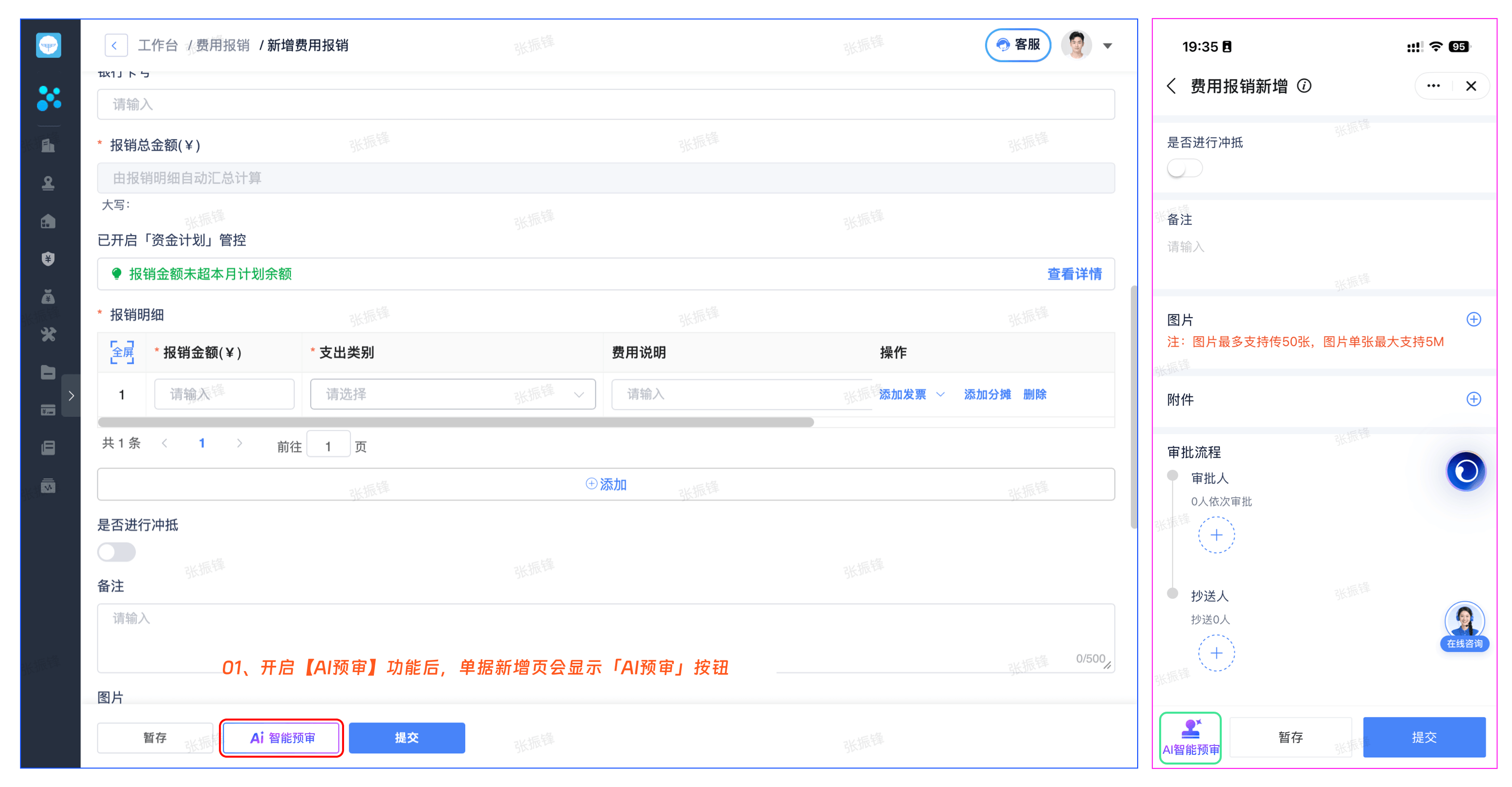
Task: Click the wrench tools sidebar icon
Action: click(x=48, y=335)
